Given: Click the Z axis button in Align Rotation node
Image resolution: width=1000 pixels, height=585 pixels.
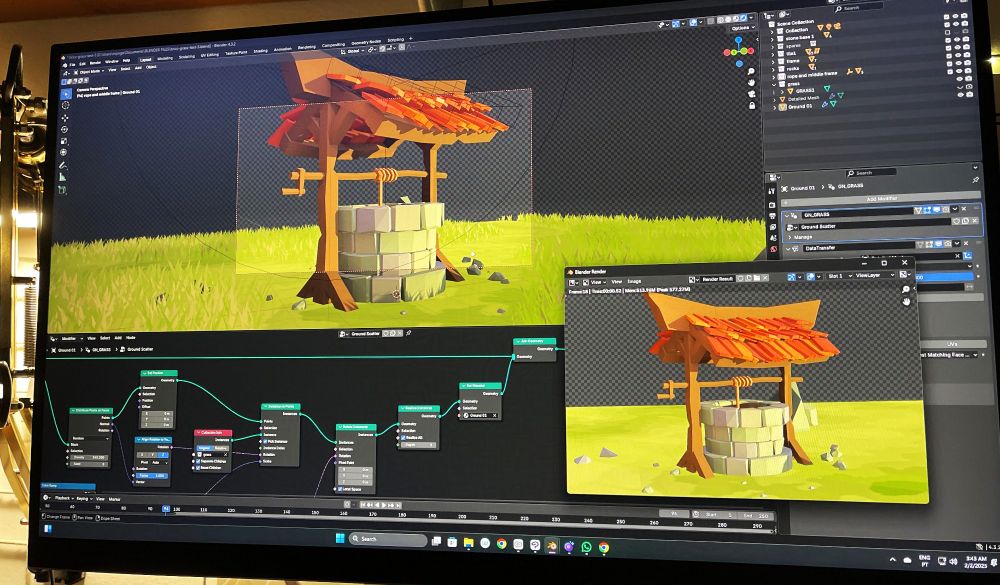Looking at the screenshot, I should point(163,455).
